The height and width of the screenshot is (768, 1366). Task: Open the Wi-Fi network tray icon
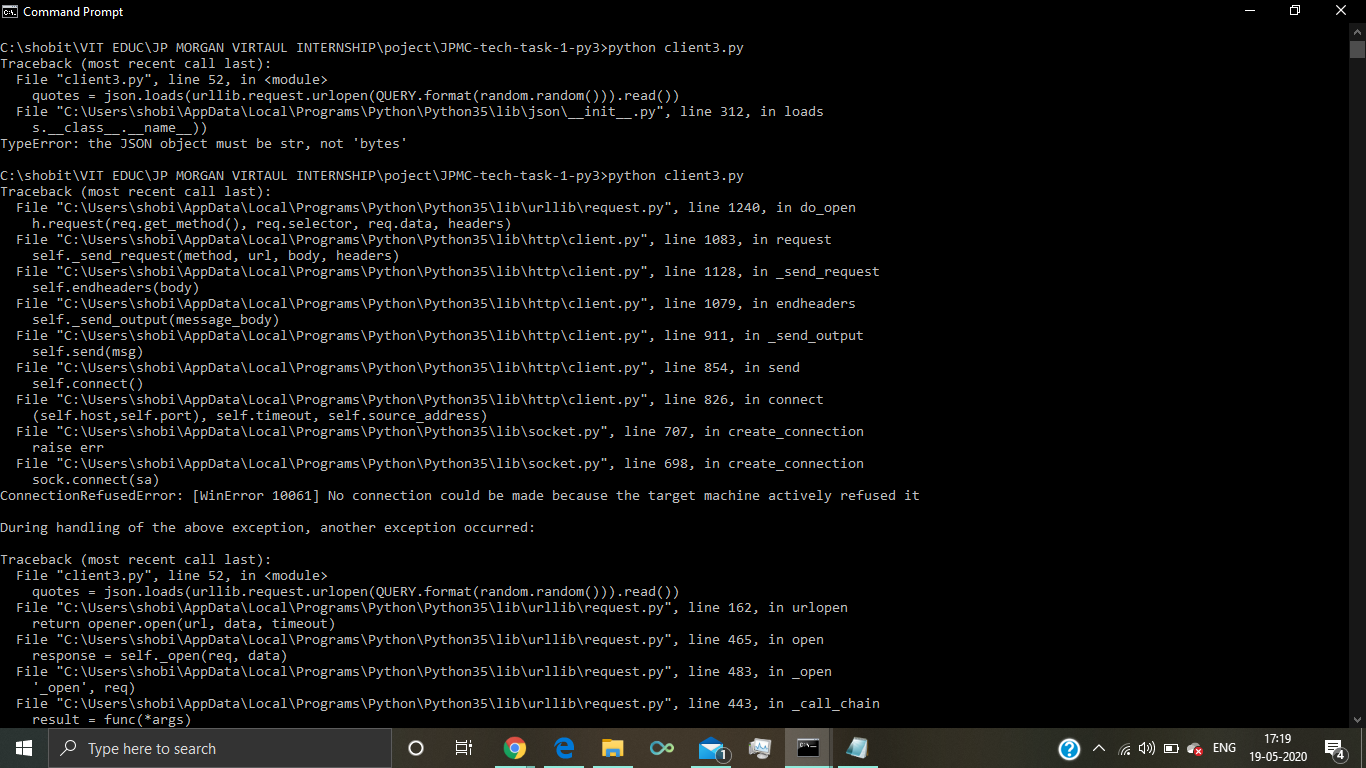pos(1124,749)
